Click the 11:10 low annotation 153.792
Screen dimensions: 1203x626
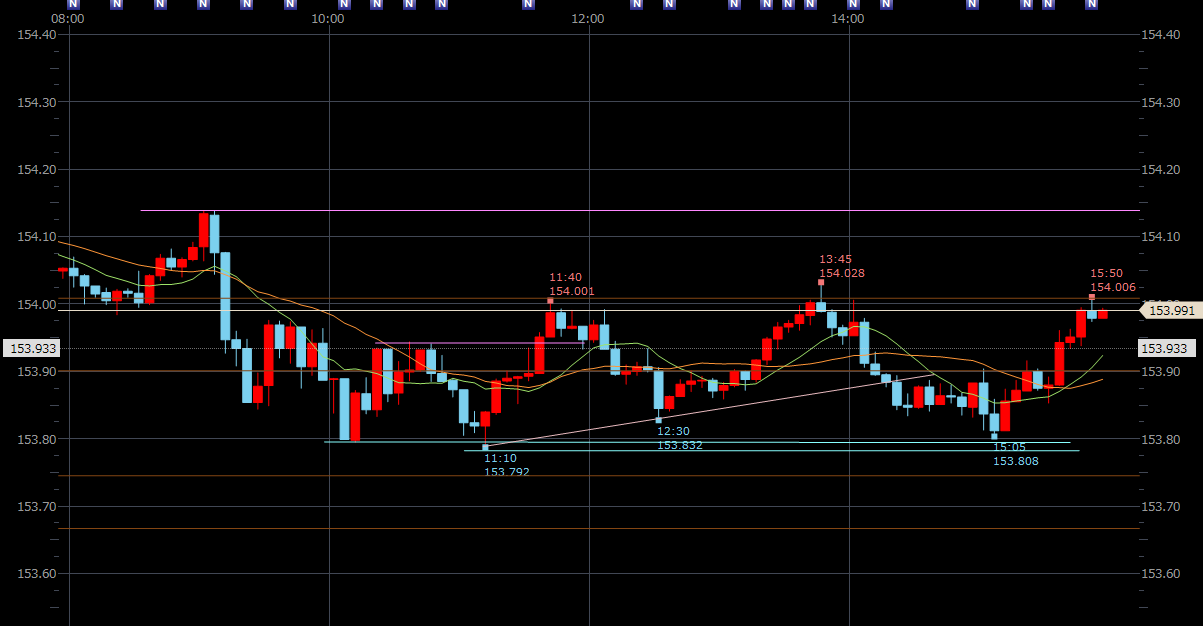click(506, 465)
